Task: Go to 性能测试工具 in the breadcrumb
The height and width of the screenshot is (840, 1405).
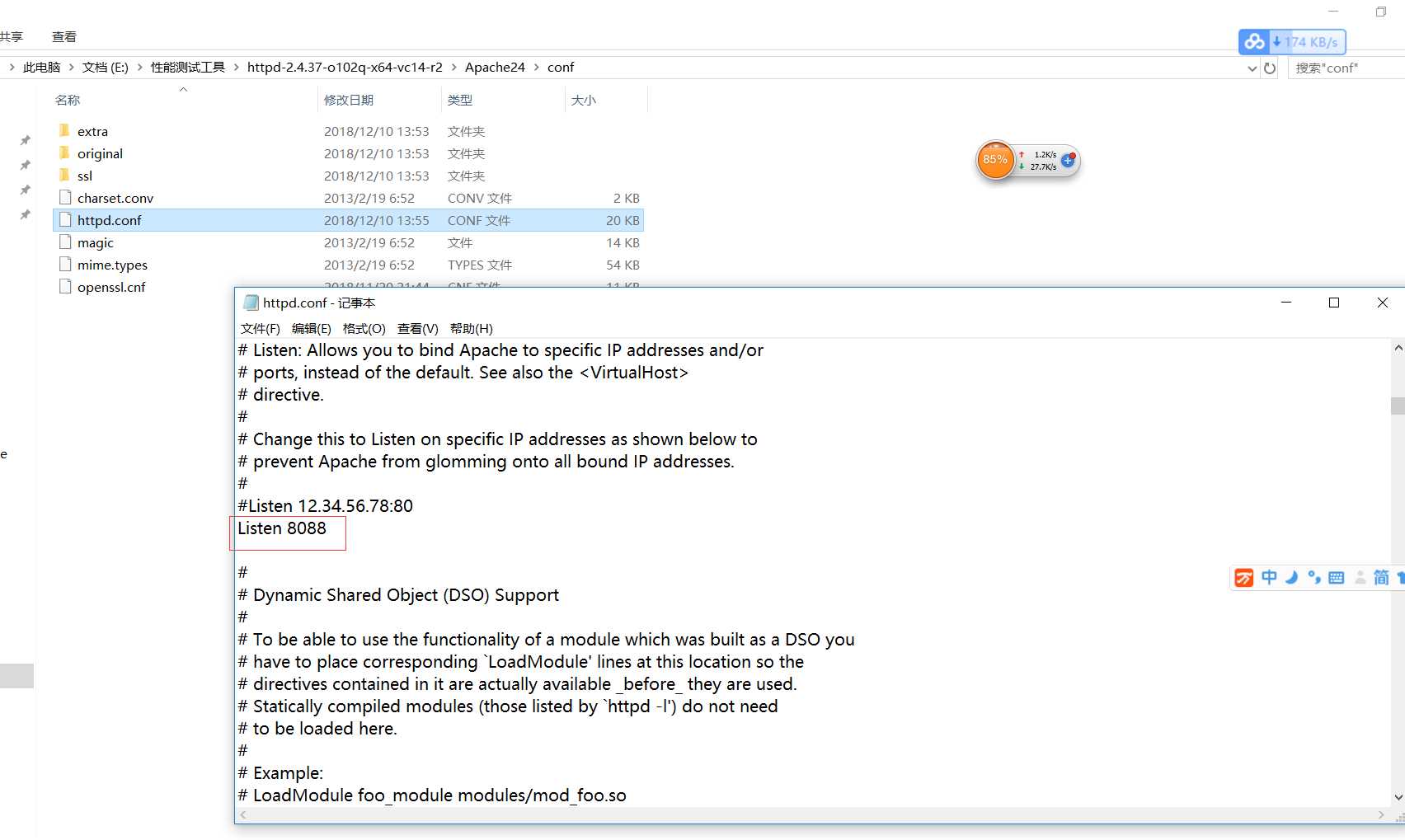Action: 188,67
